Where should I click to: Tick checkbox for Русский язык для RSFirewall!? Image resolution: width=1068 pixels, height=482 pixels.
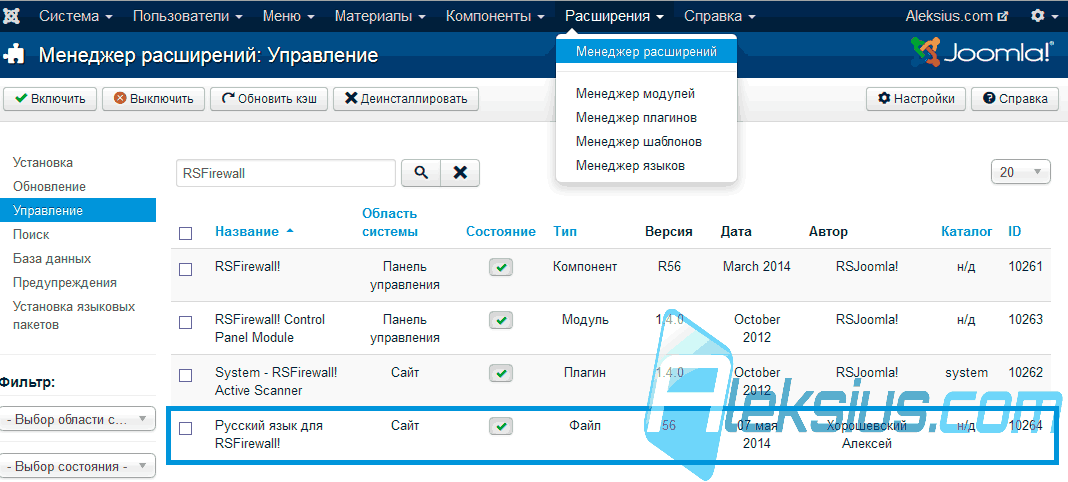(185, 428)
